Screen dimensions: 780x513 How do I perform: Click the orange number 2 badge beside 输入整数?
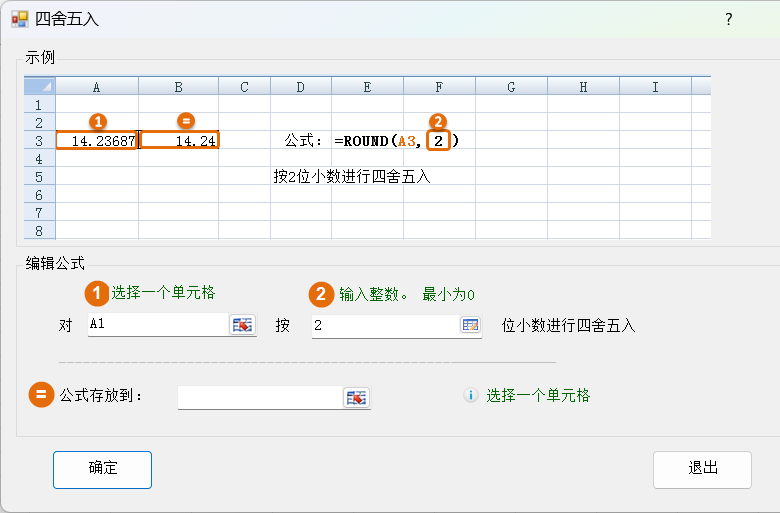coord(321,293)
